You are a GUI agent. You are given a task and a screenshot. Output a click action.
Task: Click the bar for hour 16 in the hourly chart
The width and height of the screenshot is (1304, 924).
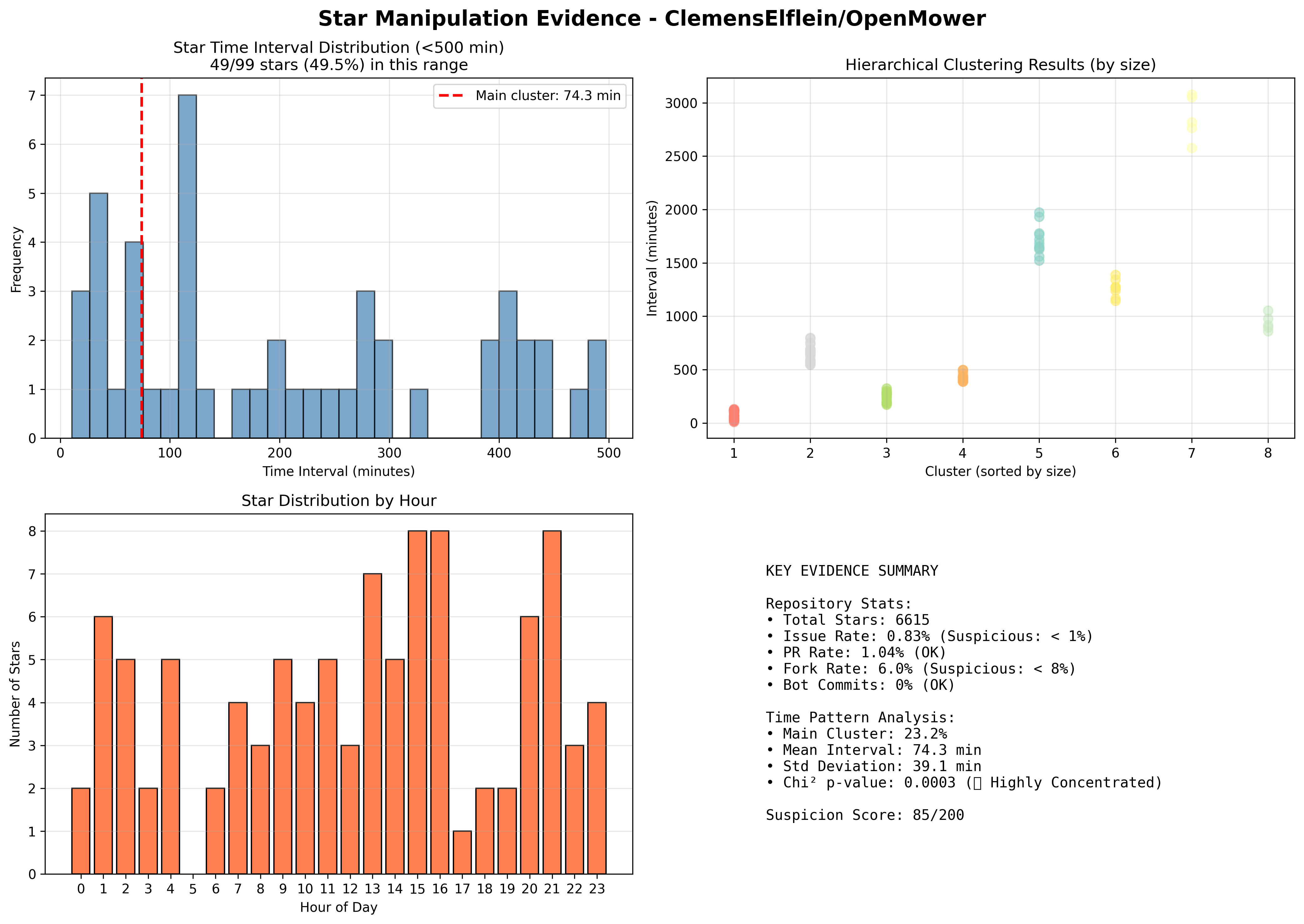tap(440, 702)
